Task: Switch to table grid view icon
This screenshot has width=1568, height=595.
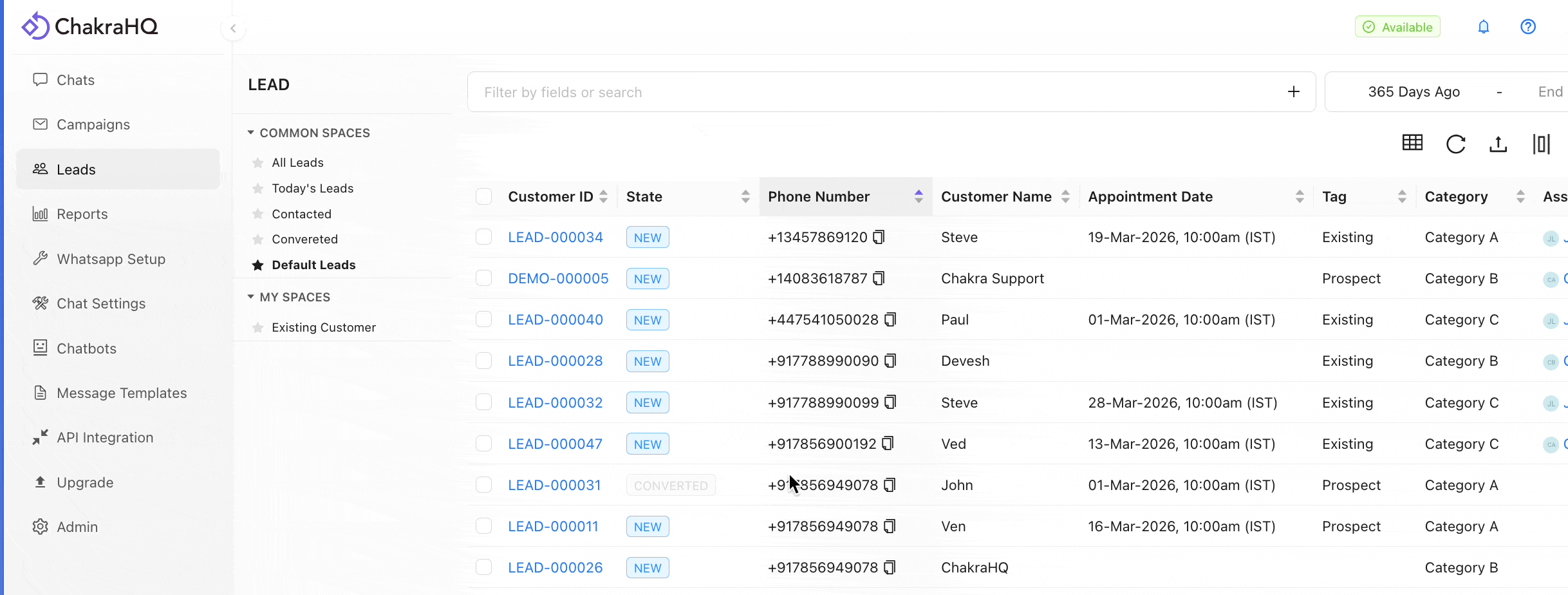Action: [1412, 142]
